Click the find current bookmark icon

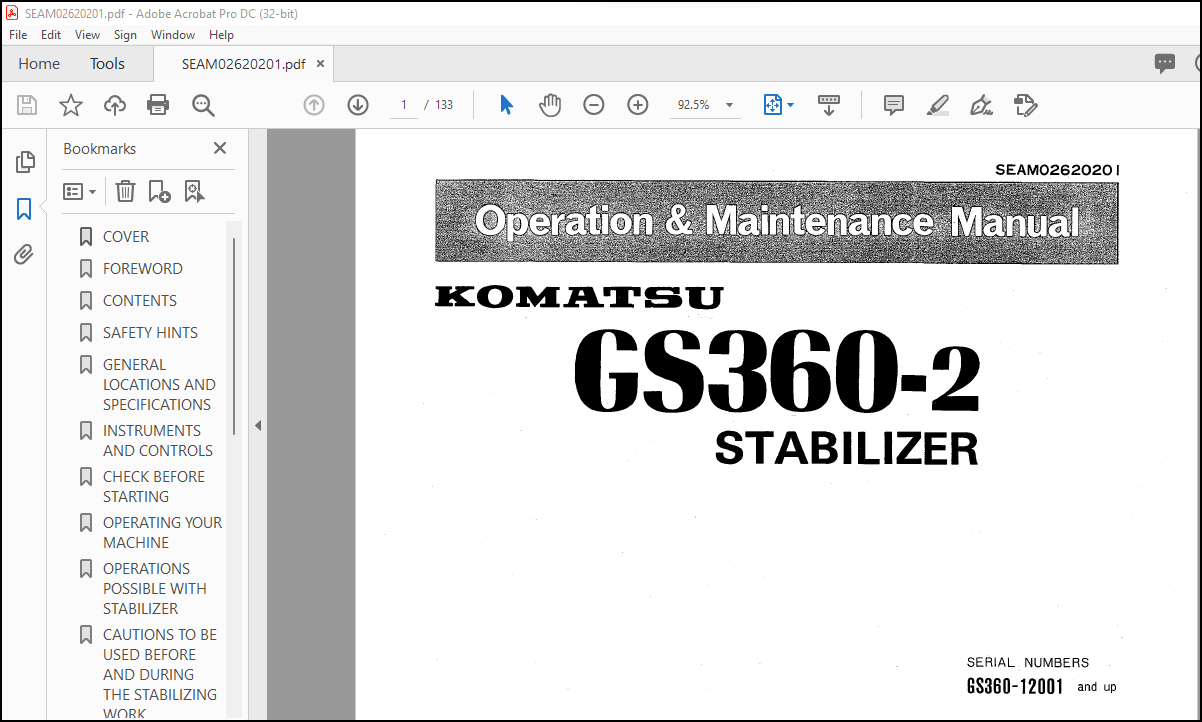193,191
